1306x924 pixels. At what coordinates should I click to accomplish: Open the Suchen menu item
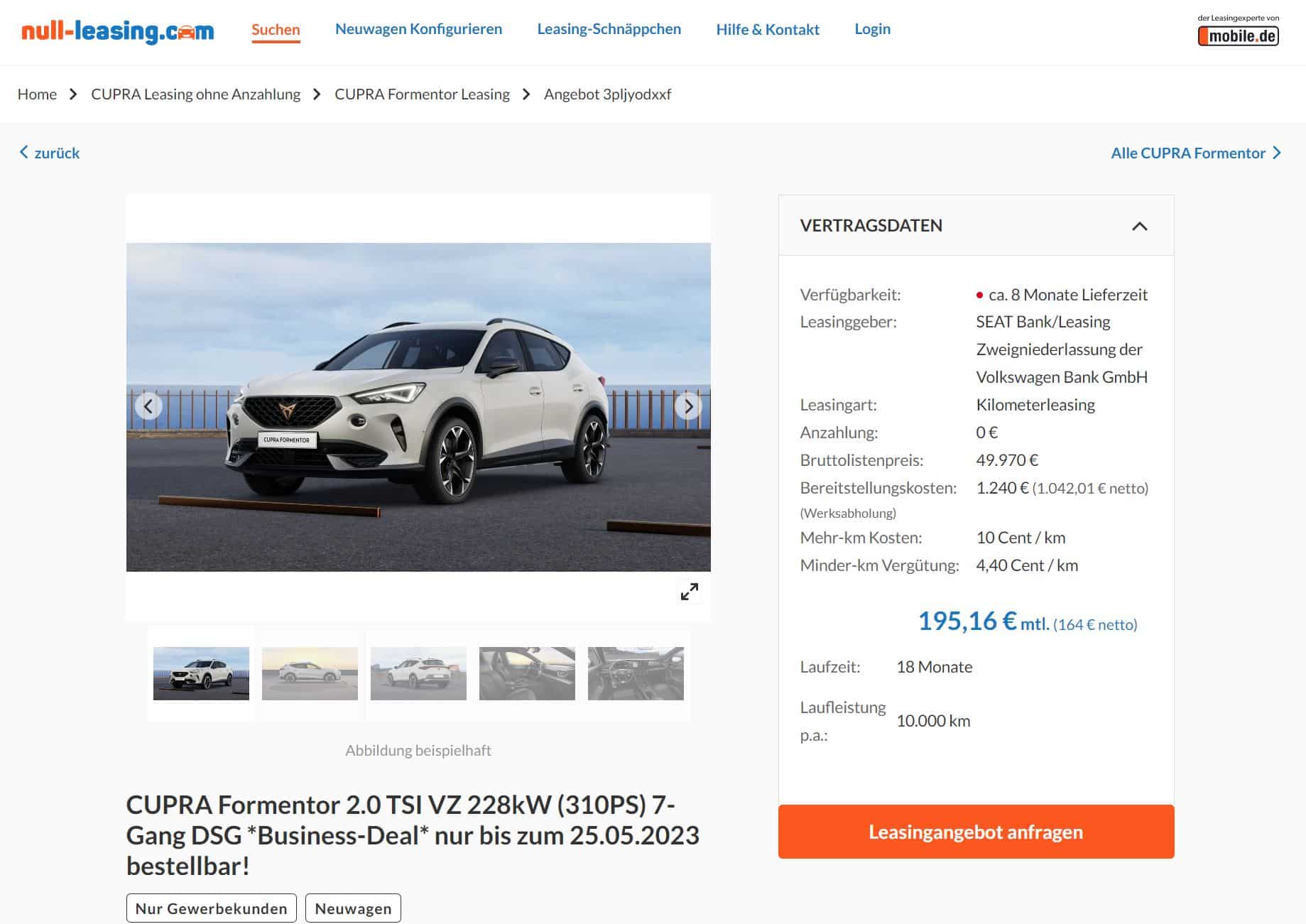click(x=276, y=29)
